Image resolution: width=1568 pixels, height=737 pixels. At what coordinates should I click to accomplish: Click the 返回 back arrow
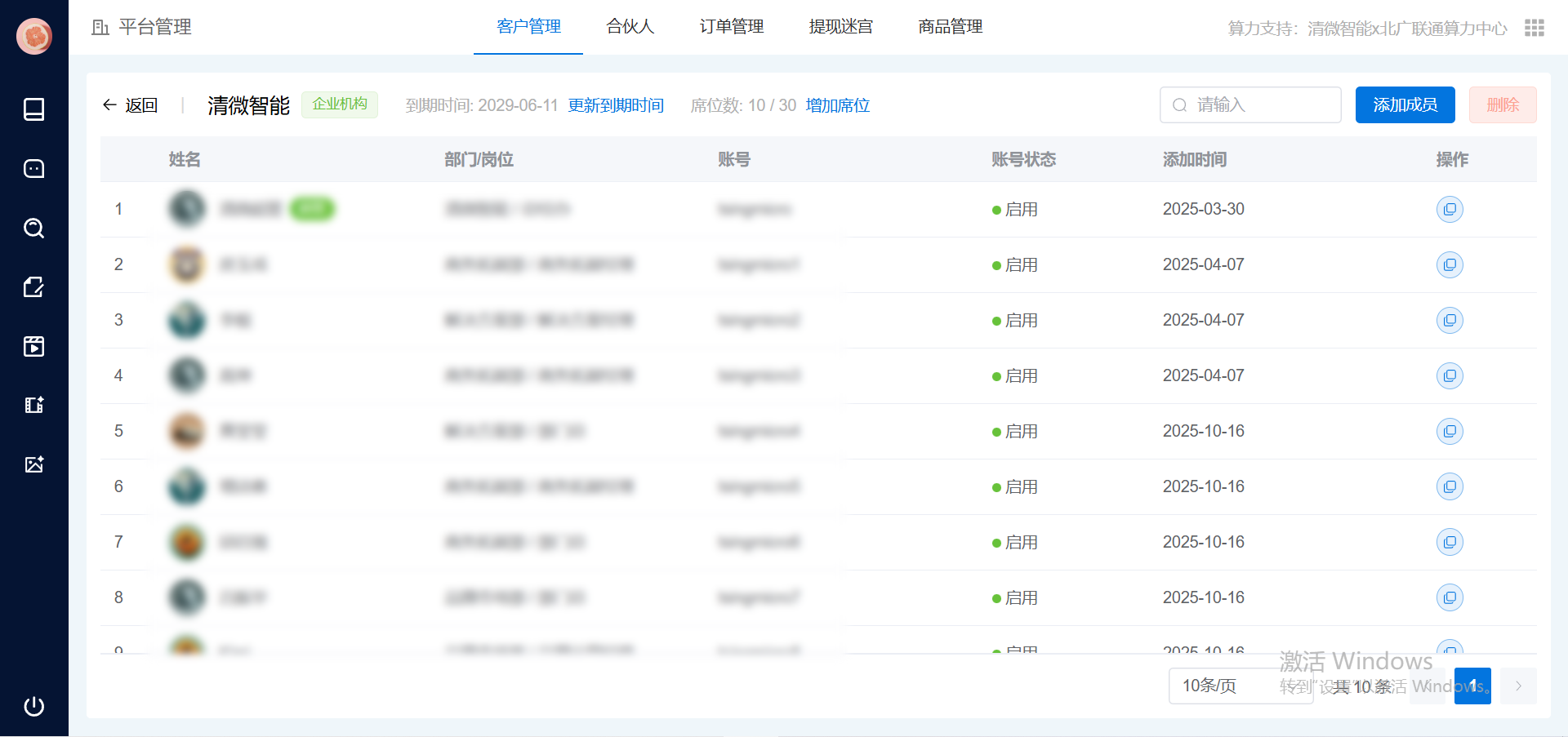130,105
